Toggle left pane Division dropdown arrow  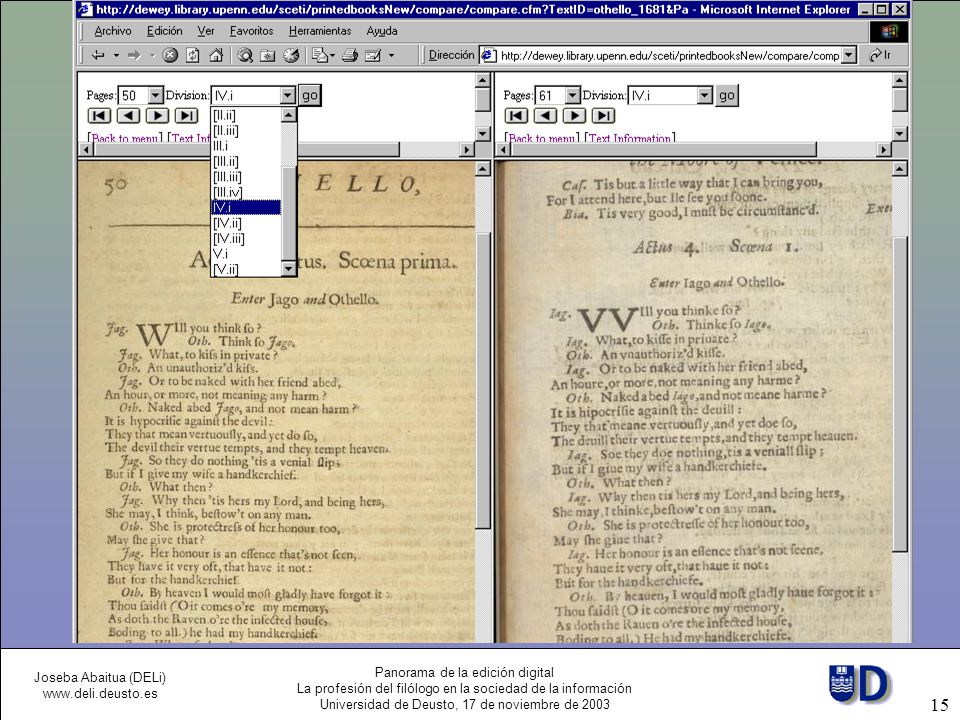pyautogui.click(x=288, y=96)
